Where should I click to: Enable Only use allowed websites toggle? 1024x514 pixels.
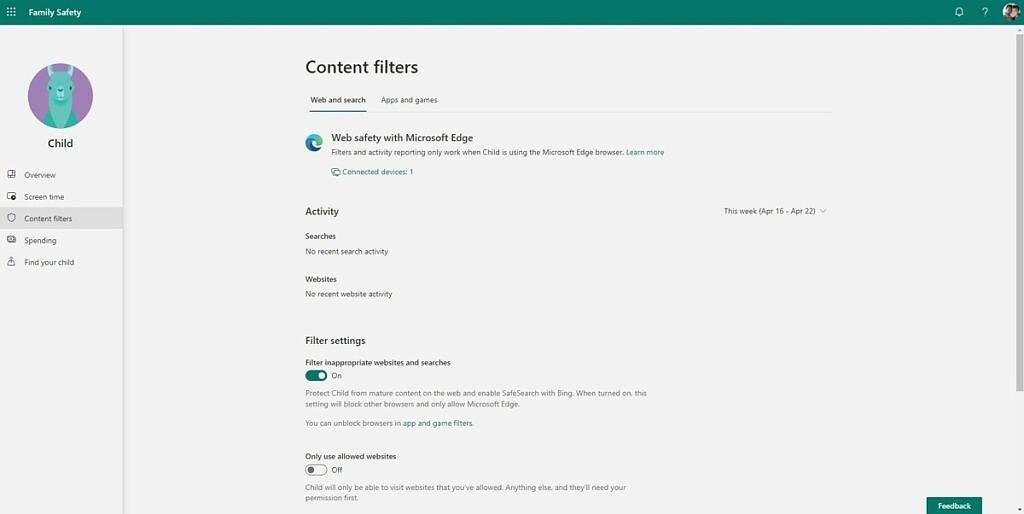pyautogui.click(x=316, y=470)
